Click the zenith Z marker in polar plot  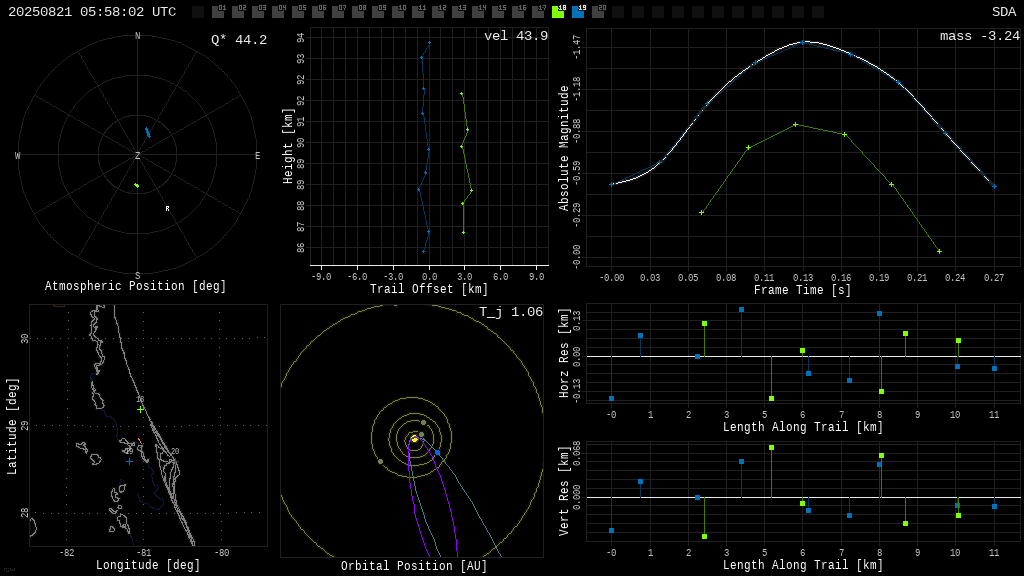click(x=138, y=156)
